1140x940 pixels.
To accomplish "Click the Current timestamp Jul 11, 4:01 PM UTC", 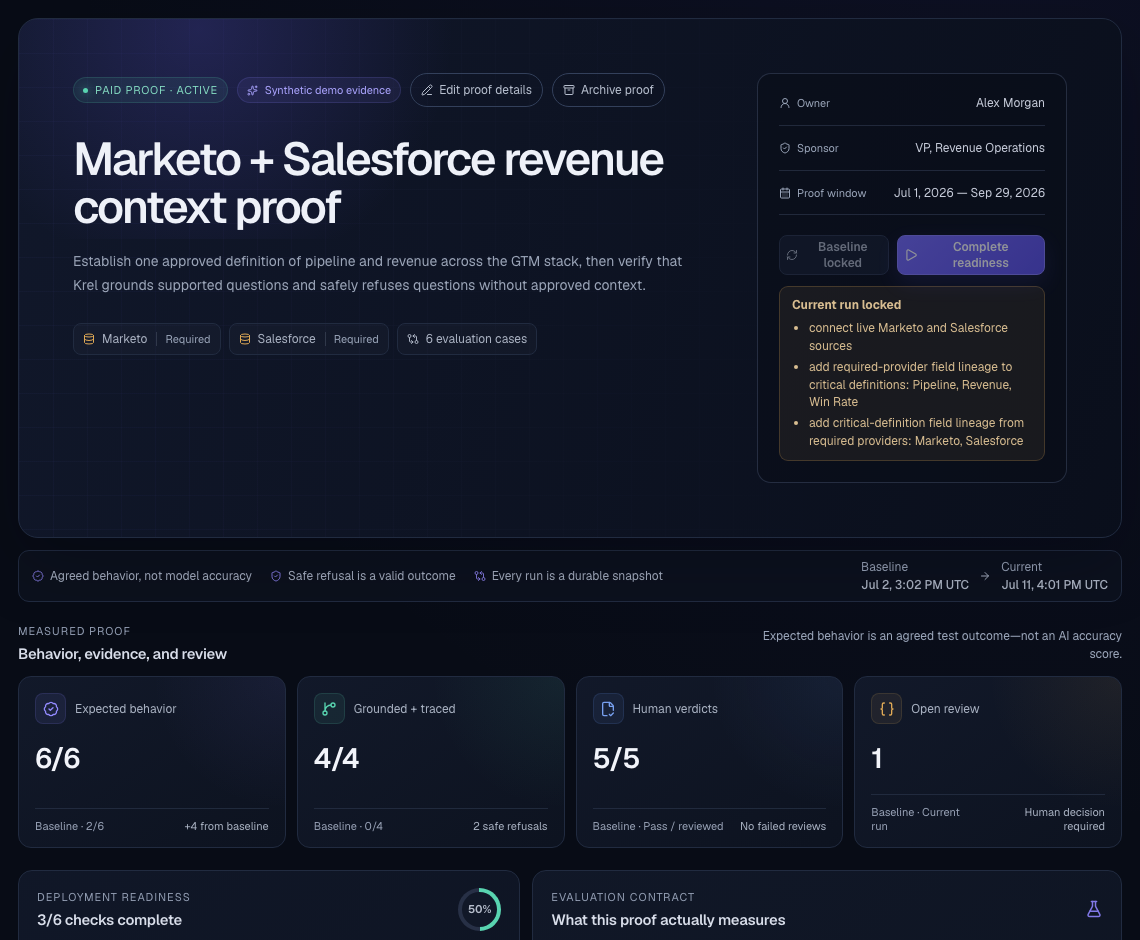I will [x=1054, y=585].
